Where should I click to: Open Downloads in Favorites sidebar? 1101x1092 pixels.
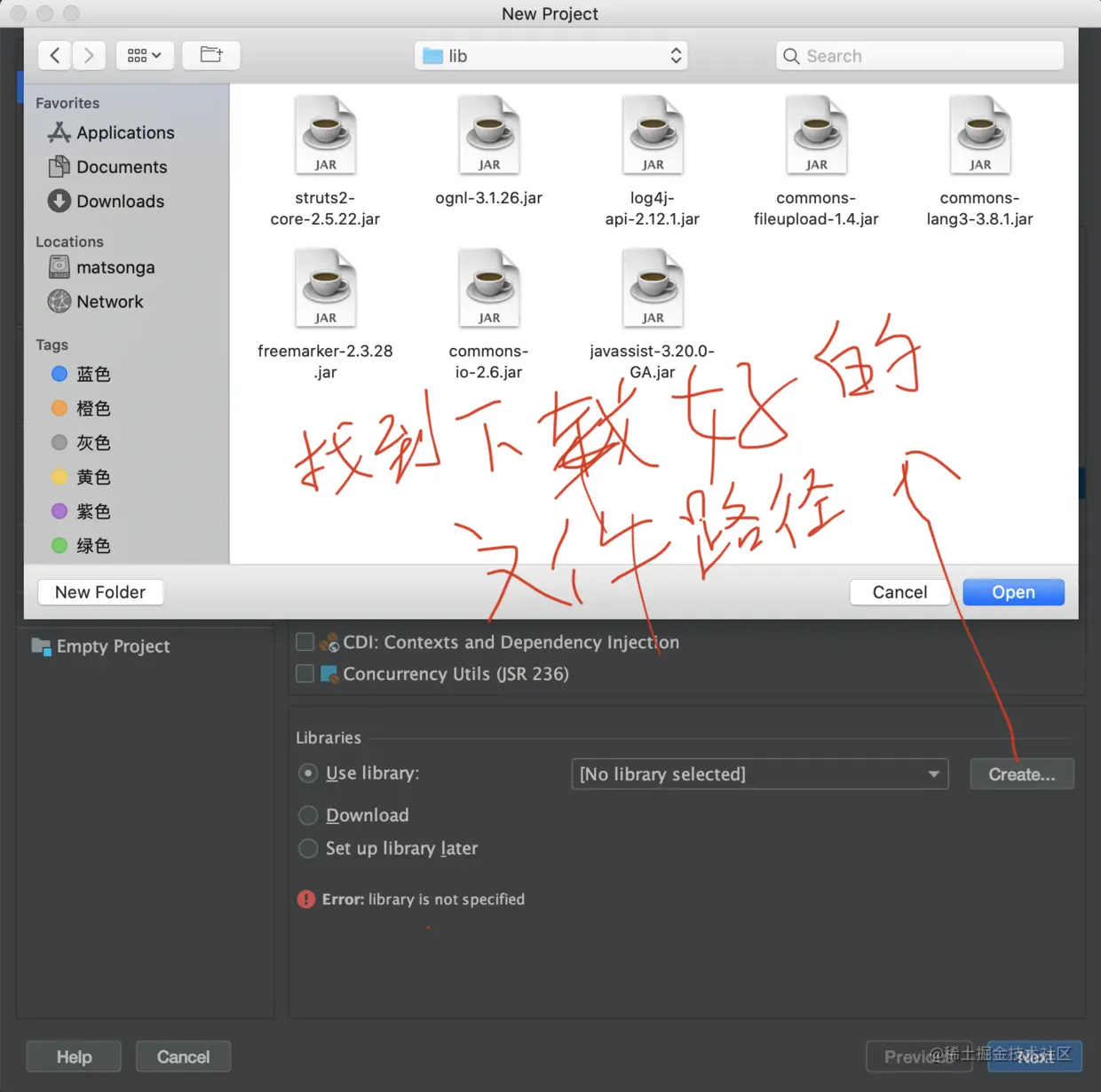pos(106,202)
